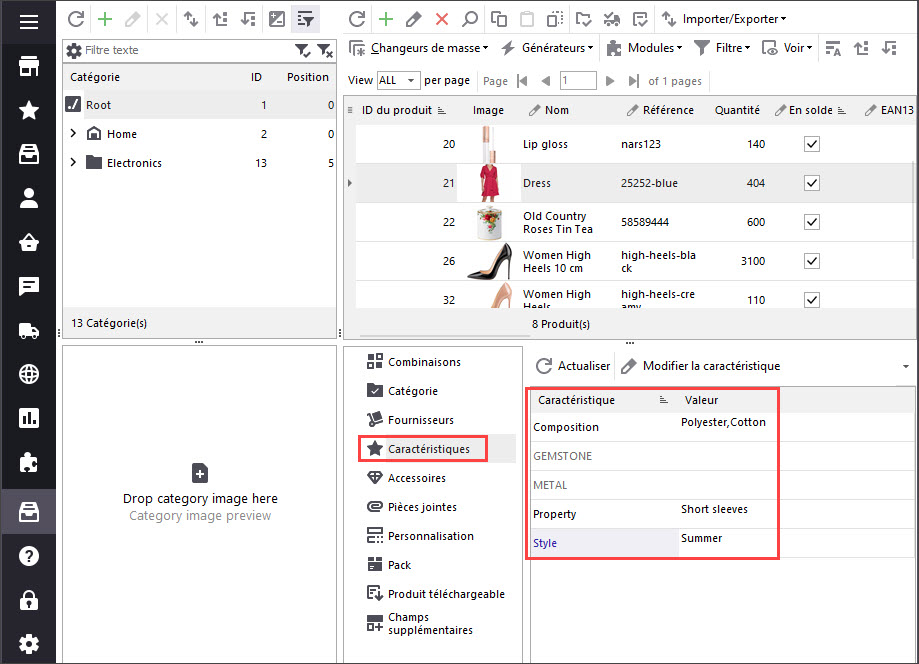Open Changeurs de masse dropdown
The width and height of the screenshot is (919, 664).
[x=418, y=48]
